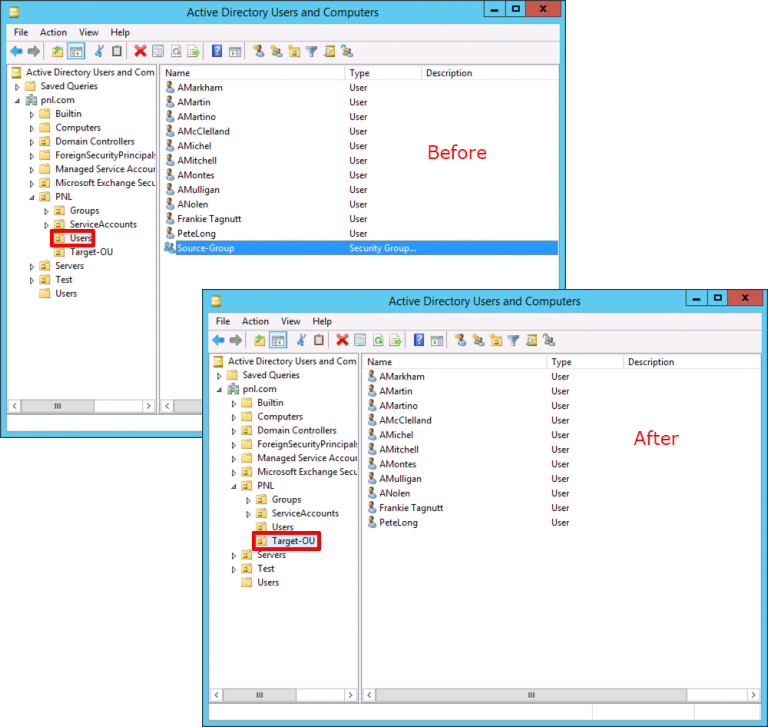Click Properties icon in rear window toolbar

[x=158, y=51]
